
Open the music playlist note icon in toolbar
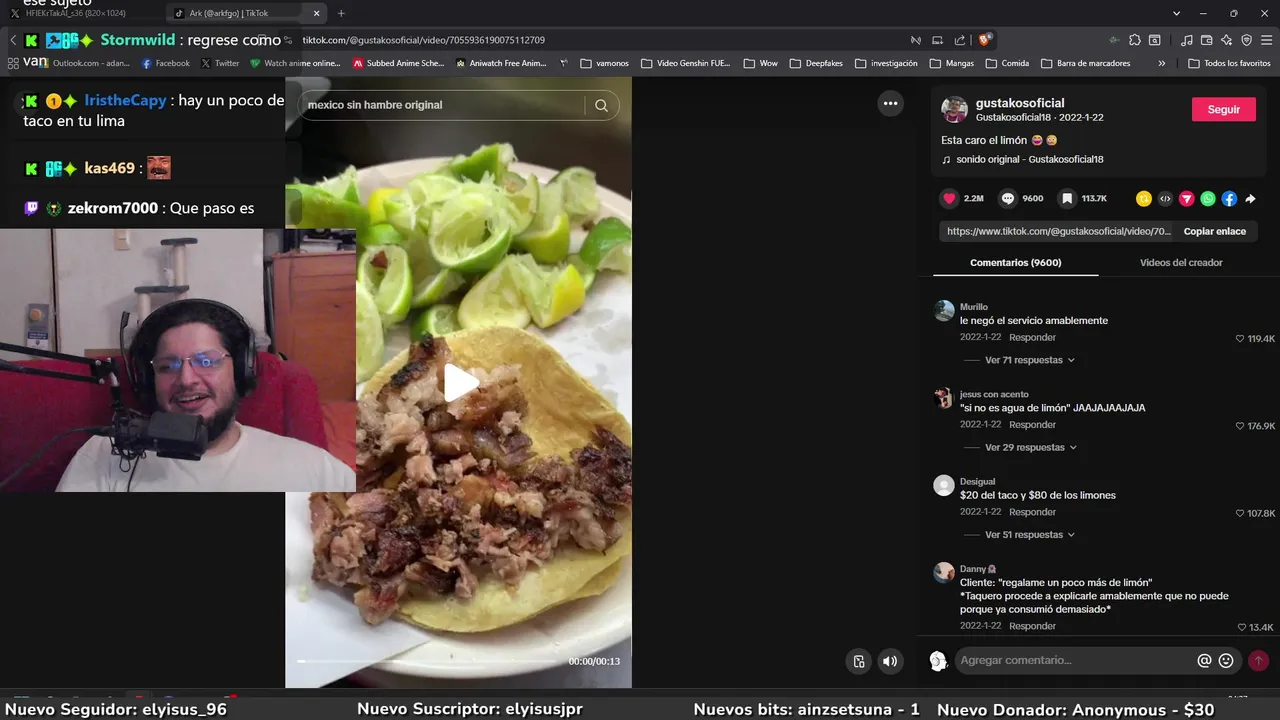(1186, 40)
